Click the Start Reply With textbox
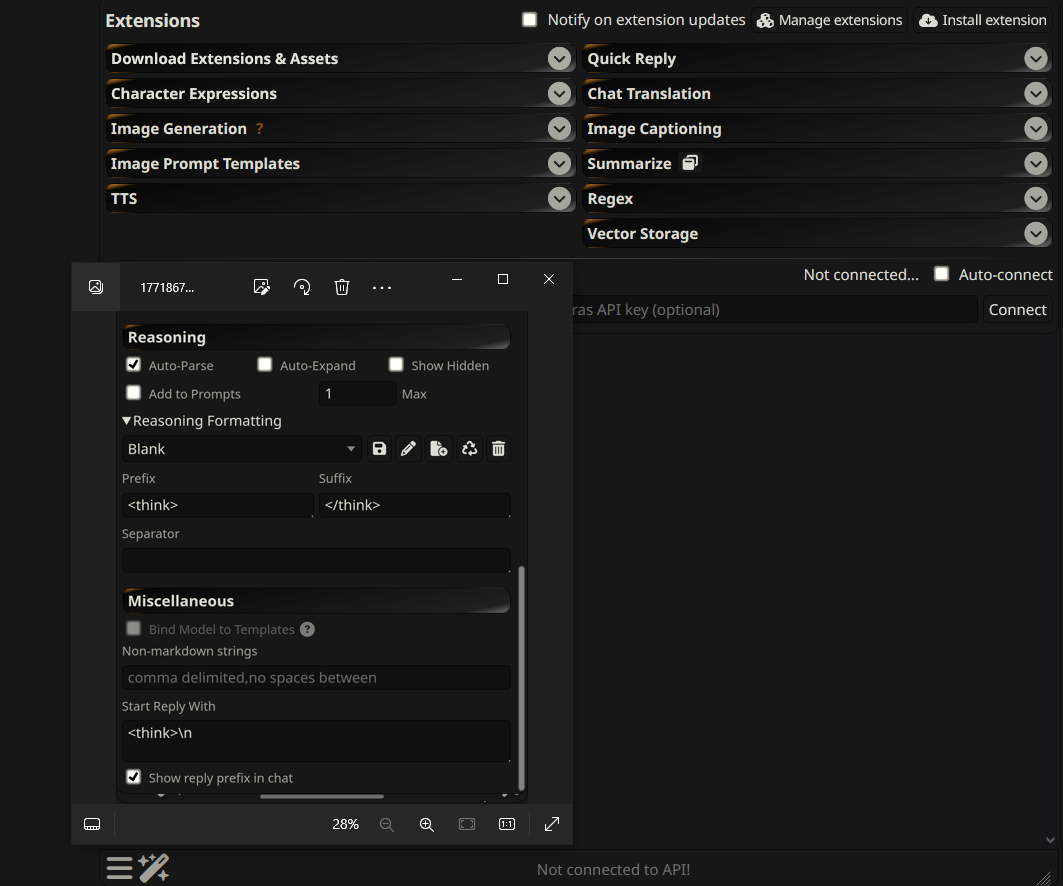1063x886 pixels. pos(316,741)
